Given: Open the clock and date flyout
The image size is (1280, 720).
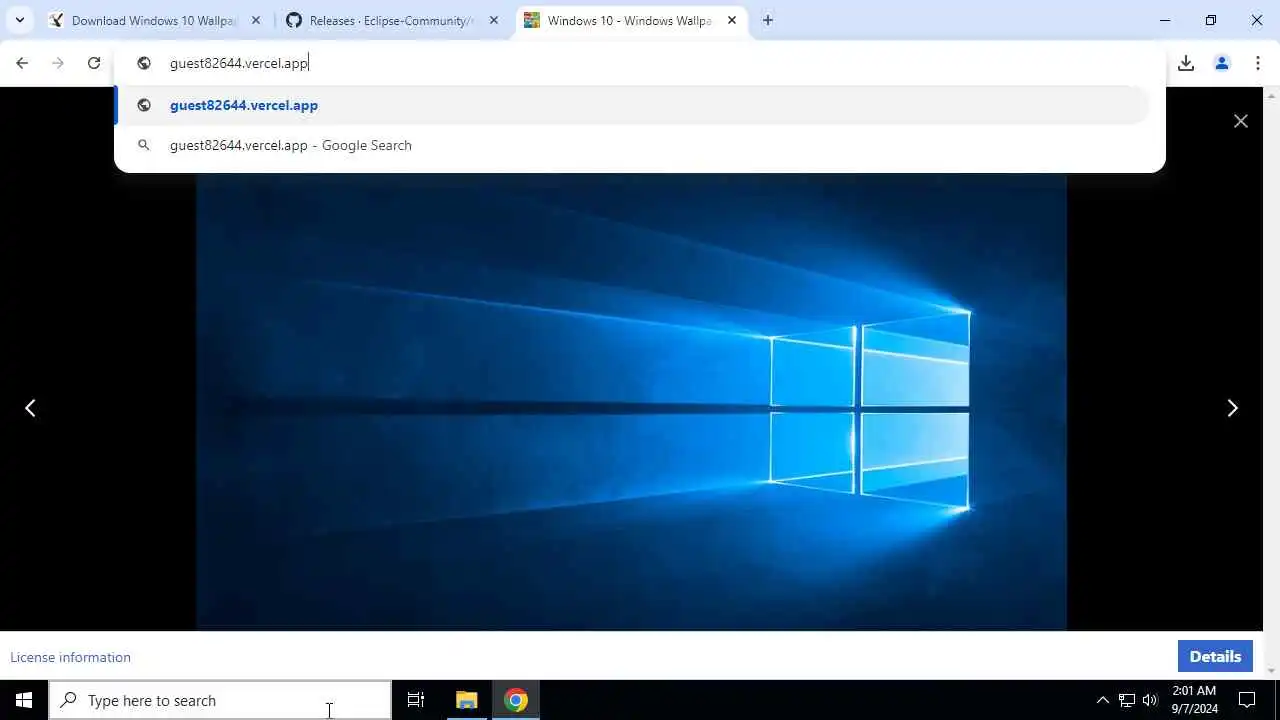Looking at the screenshot, I should [x=1194, y=700].
